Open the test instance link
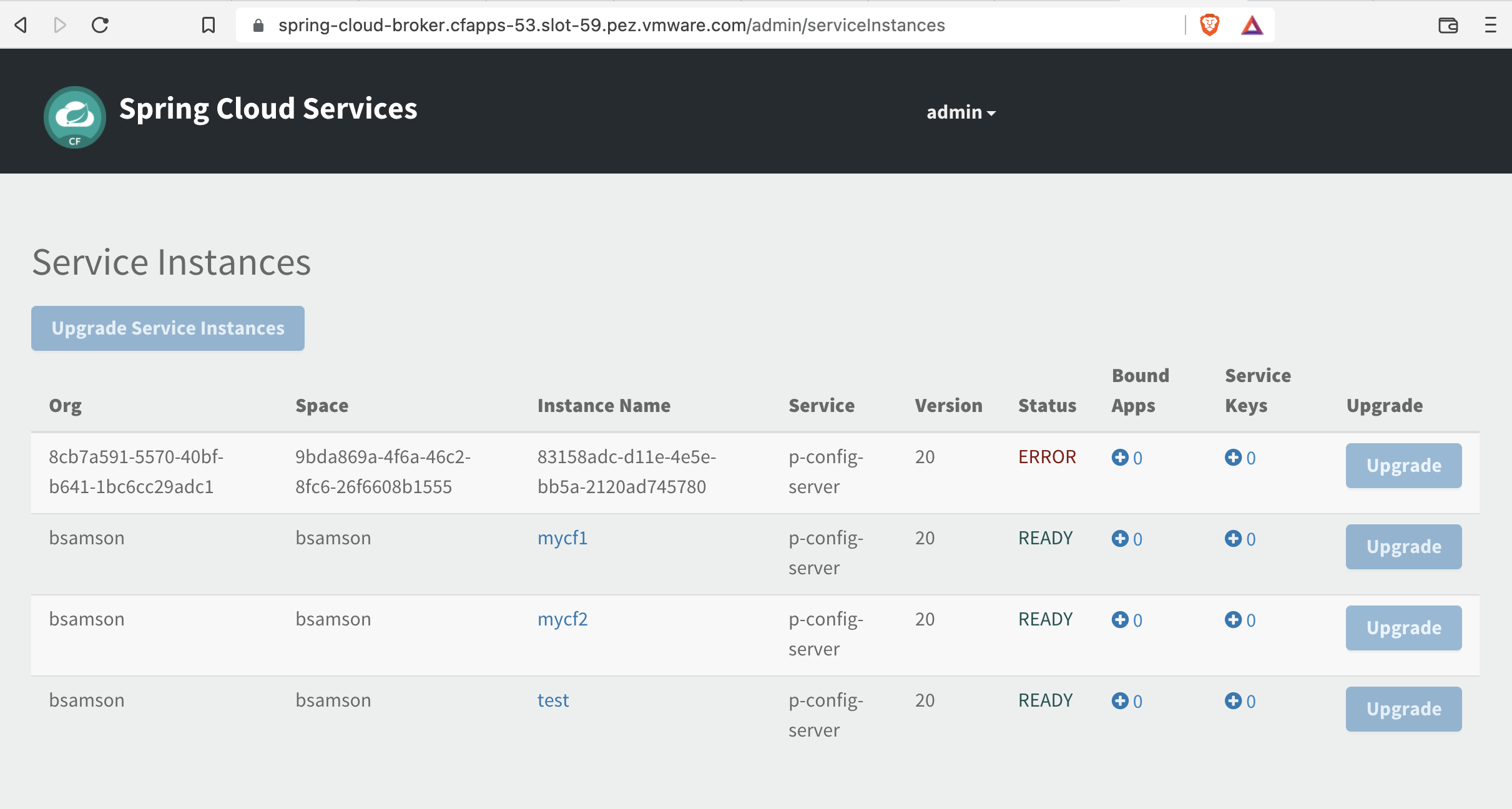Image resolution: width=1512 pixels, height=809 pixels. coord(553,700)
